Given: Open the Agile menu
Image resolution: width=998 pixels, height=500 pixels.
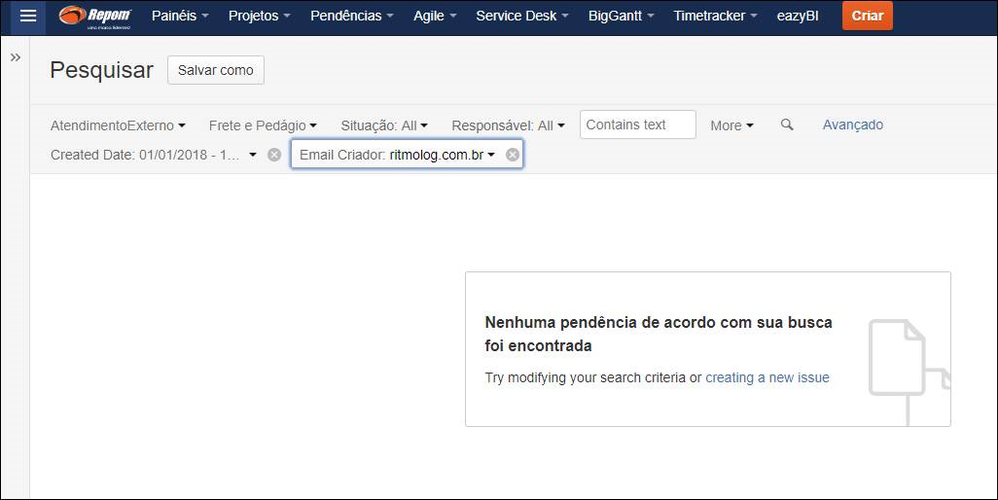Looking at the screenshot, I should (x=435, y=16).
